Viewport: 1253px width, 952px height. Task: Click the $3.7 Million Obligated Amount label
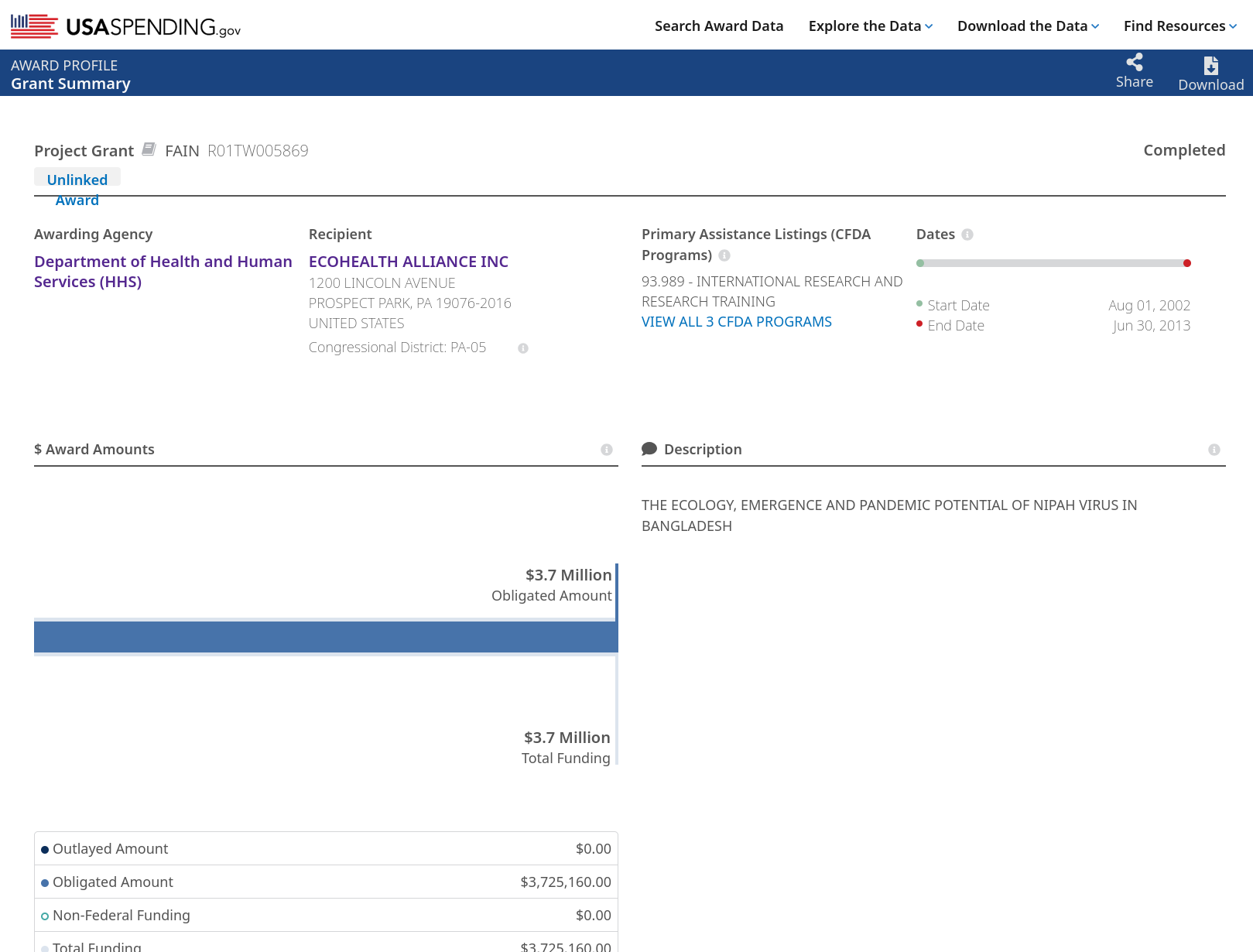click(x=552, y=585)
